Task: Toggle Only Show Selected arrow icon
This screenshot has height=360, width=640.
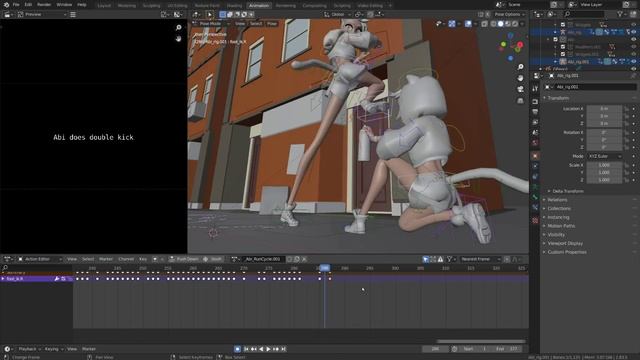Action: click(425, 259)
